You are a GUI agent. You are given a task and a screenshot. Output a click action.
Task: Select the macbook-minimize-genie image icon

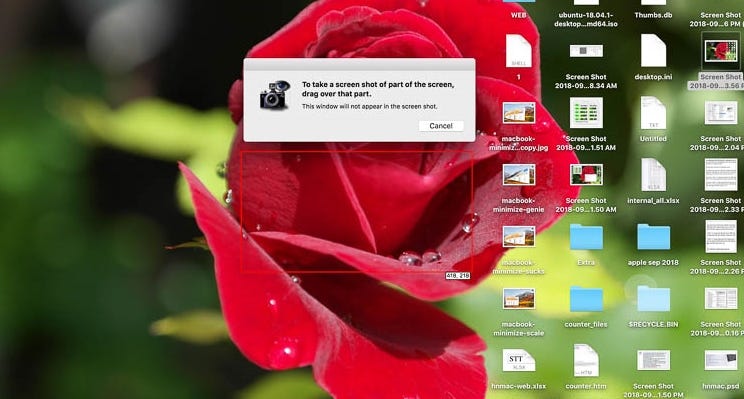(519, 175)
